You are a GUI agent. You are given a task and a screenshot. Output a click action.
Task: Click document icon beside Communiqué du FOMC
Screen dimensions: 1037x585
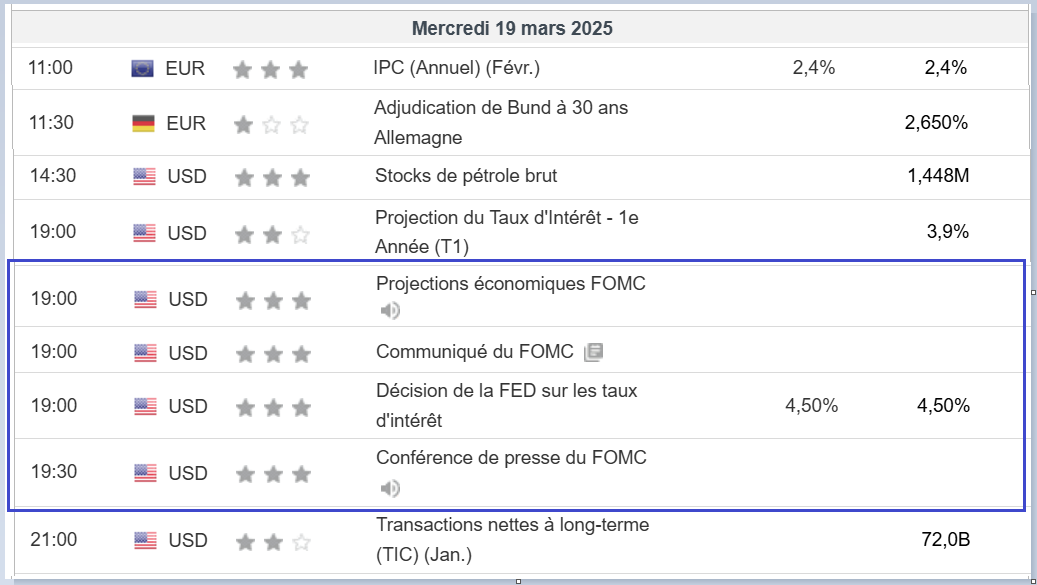593,352
